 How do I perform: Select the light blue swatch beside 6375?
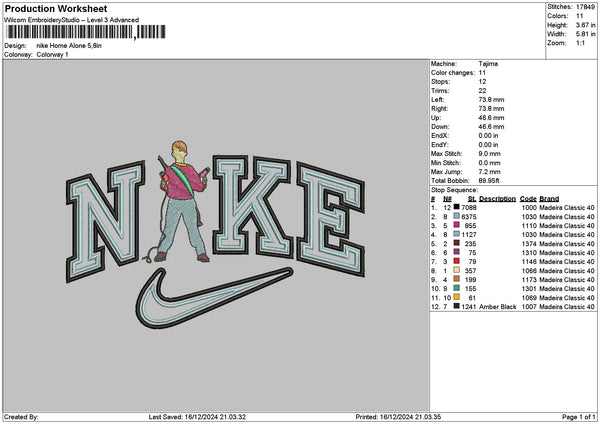(457, 216)
